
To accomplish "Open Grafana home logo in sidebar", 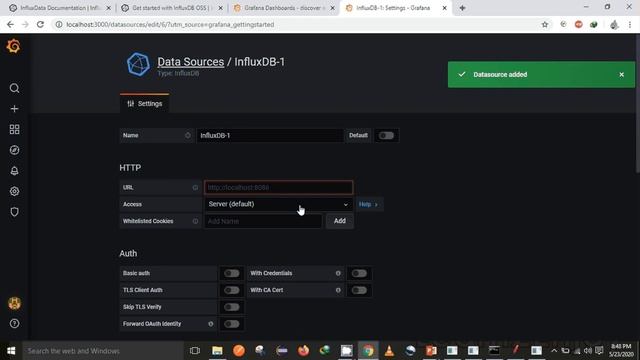I will [13, 46].
